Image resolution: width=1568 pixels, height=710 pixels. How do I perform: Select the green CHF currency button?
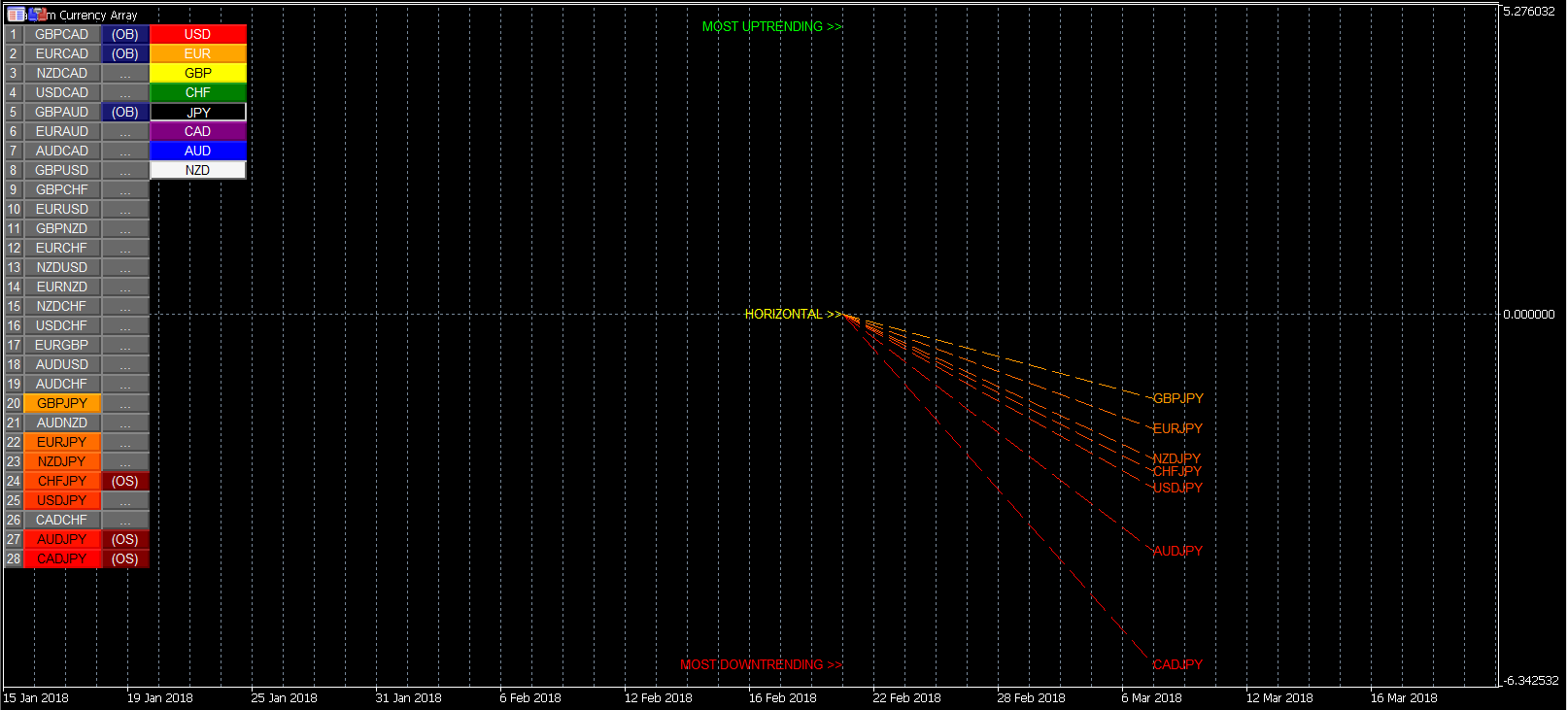point(197,92)
